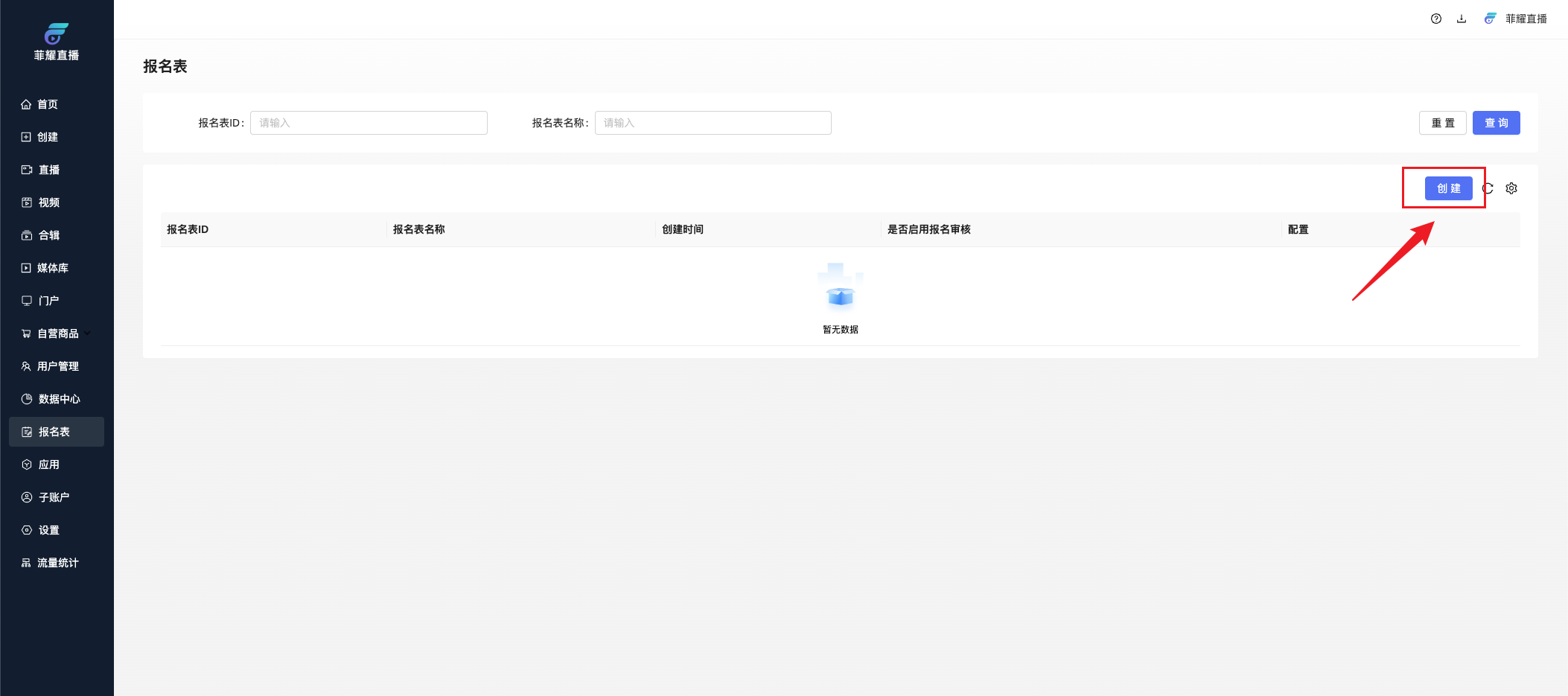Viewport: 1568px width, 696px height.
Task: Expand the 自营商品 submenu chevron
Action: tap(88, 333)
